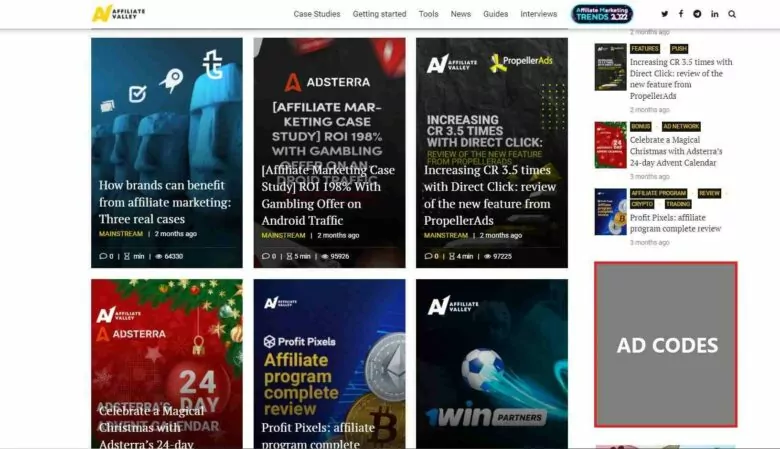
Task: Open sidebar link 'Increasing CR 3.5 times with Direct Click'
Action: pos(681,79)
